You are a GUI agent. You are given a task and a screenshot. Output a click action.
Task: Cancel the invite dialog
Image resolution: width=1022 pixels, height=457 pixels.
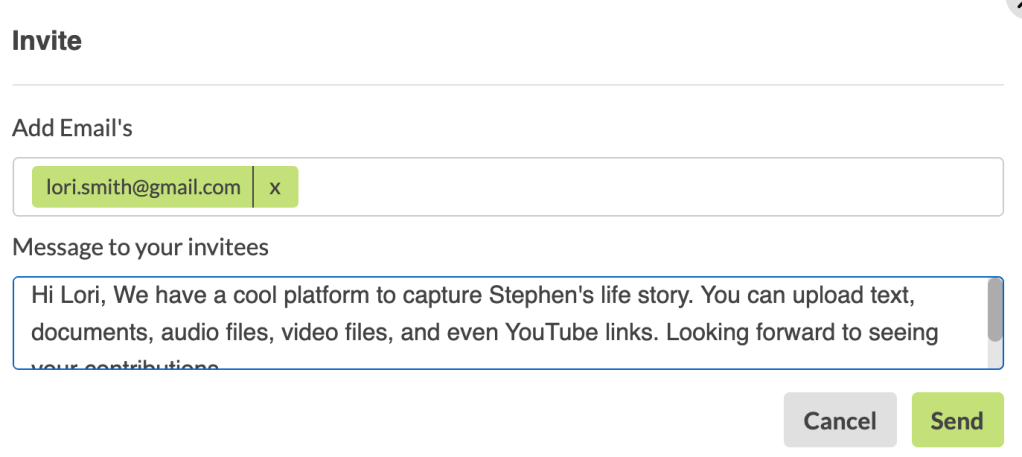pos(839,420)
